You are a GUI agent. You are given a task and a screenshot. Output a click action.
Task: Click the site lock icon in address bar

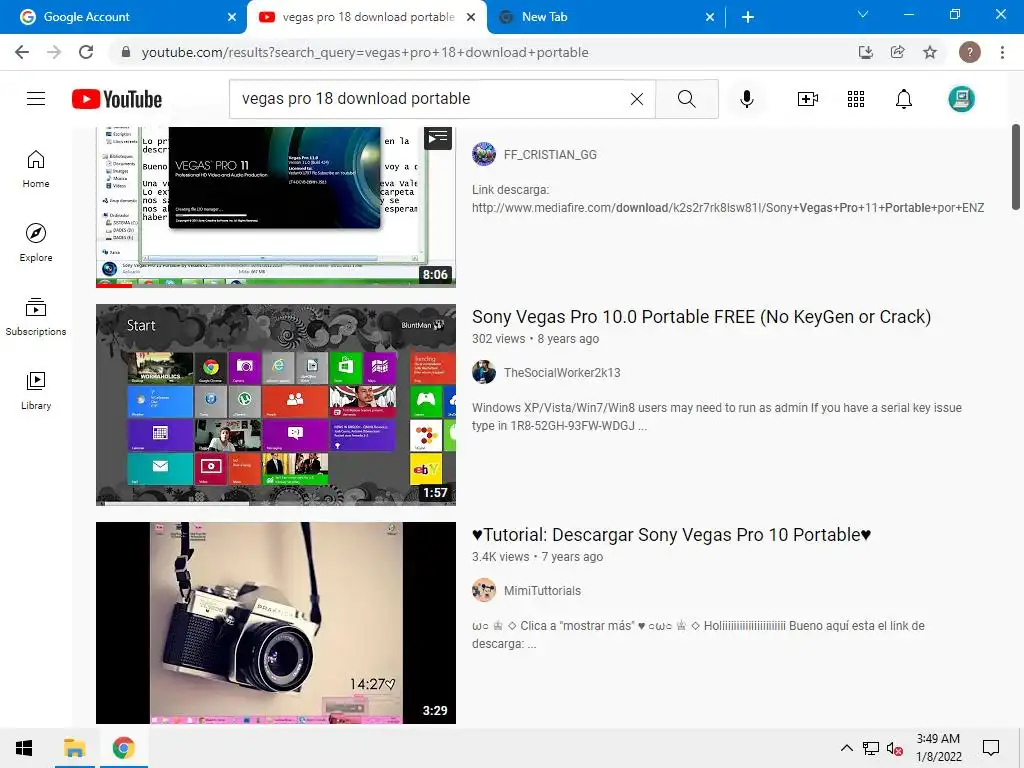click(126, 52)
